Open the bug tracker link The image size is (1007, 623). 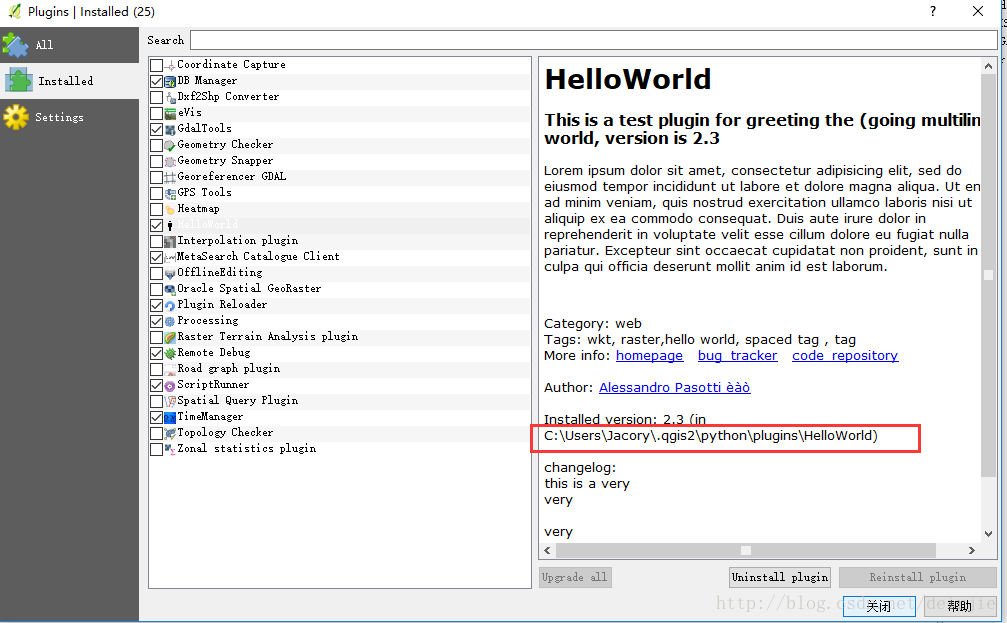point(737,356)
